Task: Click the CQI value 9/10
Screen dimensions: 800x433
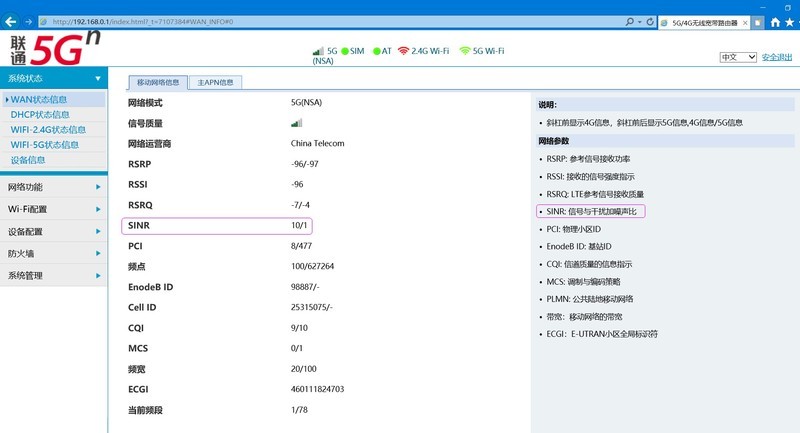Action: click(x=299, y=328)
